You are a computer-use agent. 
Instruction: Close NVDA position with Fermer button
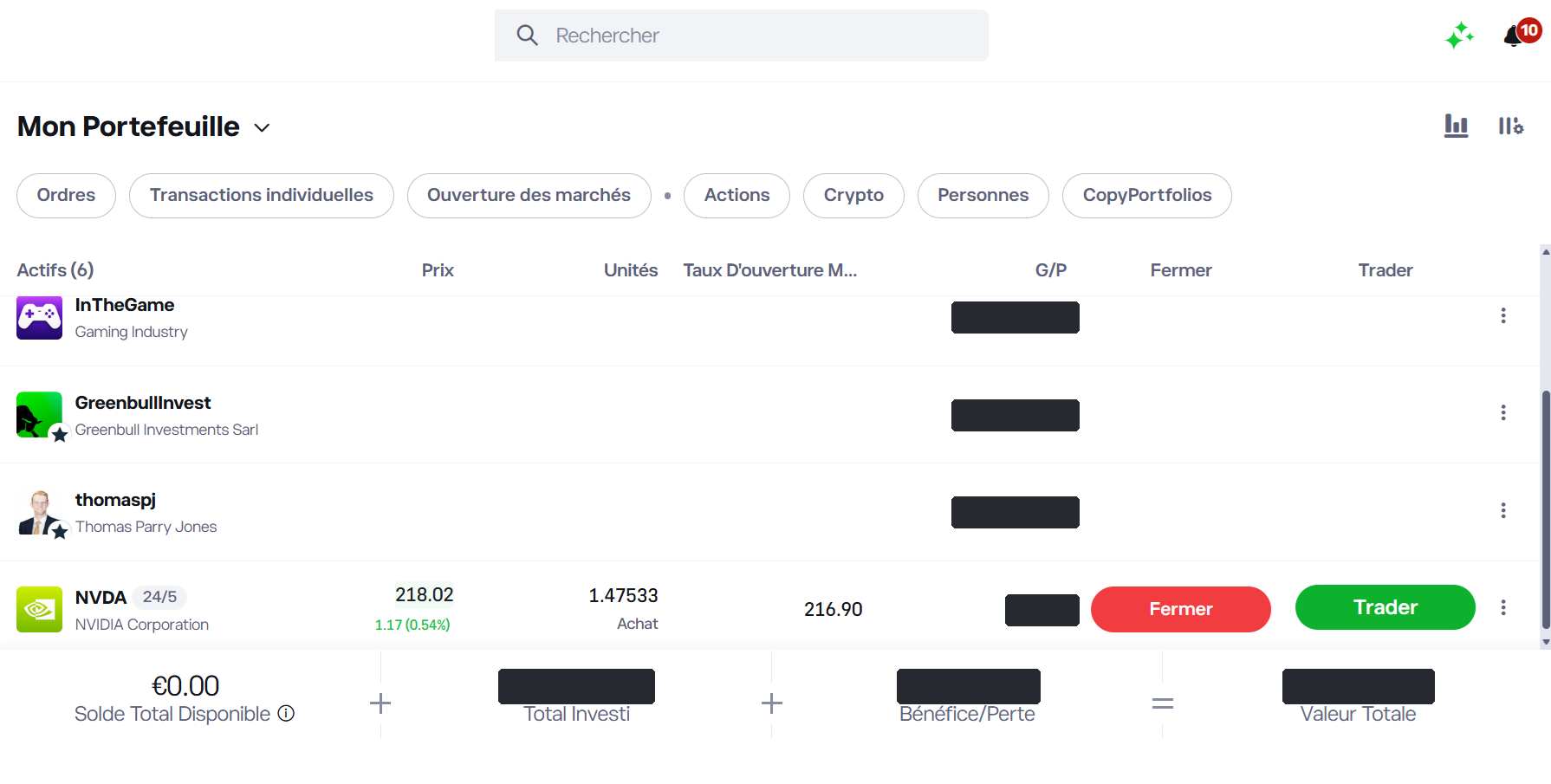pos(1180,609)
